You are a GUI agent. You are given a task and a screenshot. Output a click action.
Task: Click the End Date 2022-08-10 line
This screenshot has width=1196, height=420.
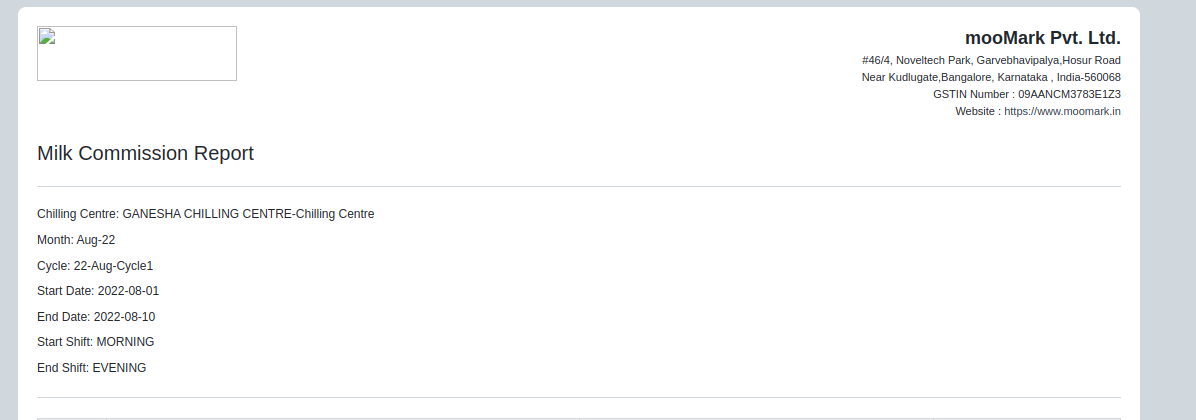pos(96,317)
